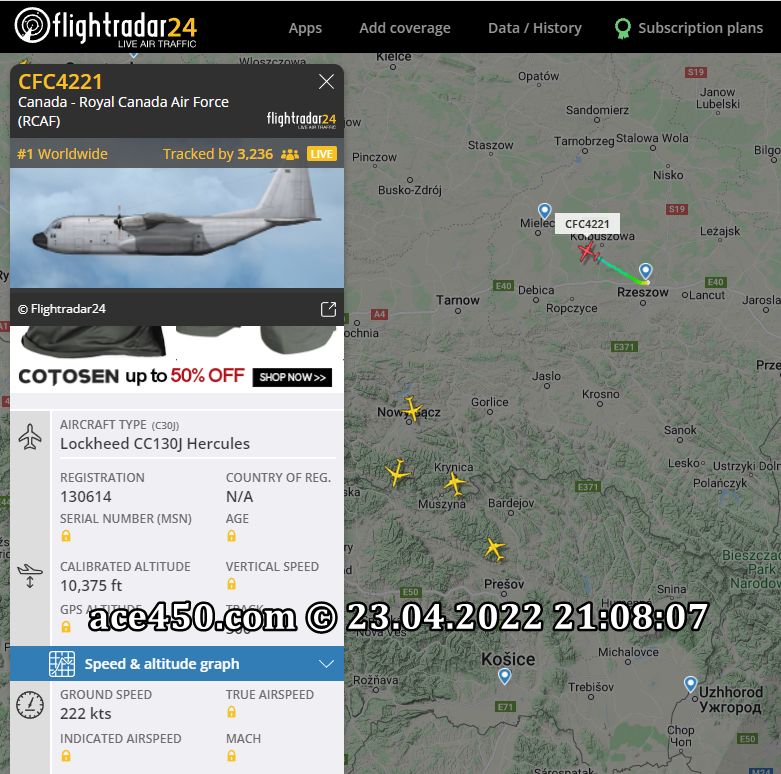The image size is (781, 774).
Task: Open external link icon on aircraft photo
Action: [x=328, y=309]
